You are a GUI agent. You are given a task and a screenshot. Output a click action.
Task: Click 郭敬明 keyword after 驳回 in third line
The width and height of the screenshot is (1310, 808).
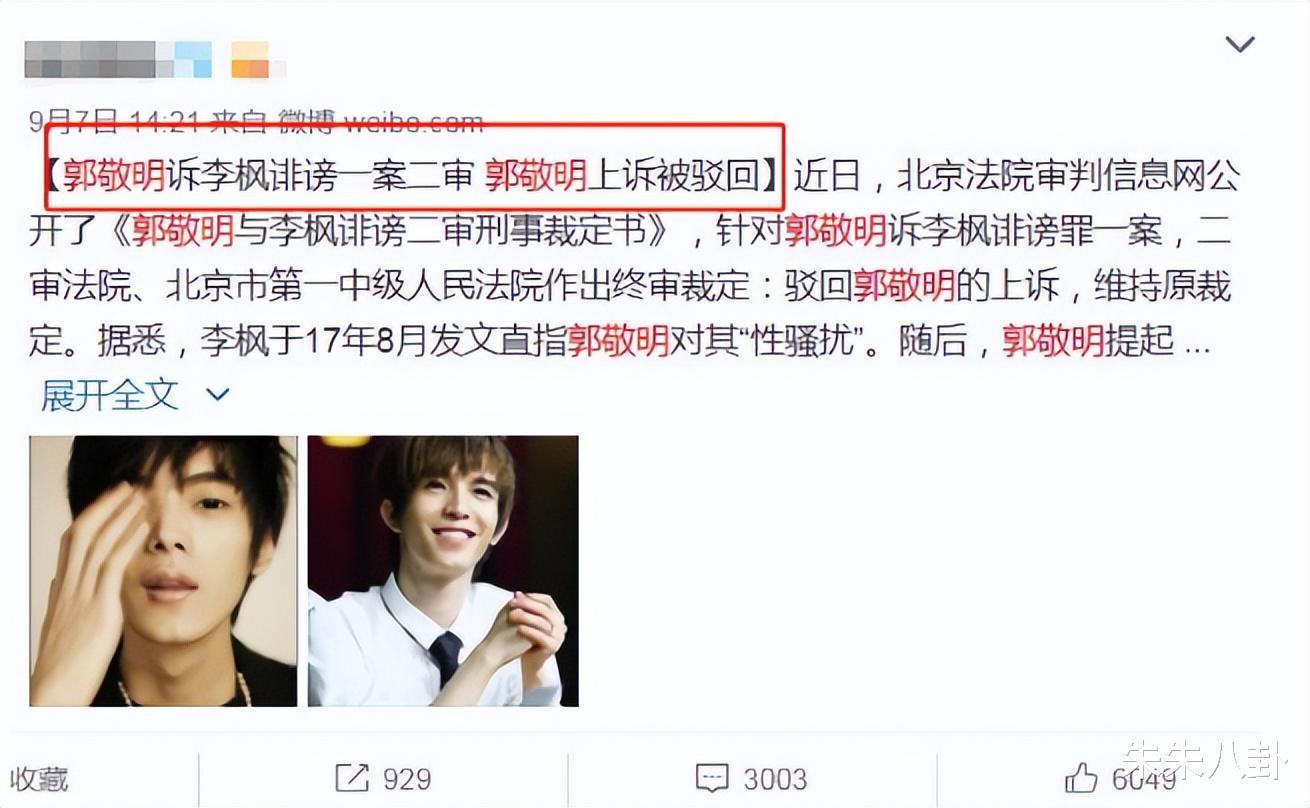[904, 286]
